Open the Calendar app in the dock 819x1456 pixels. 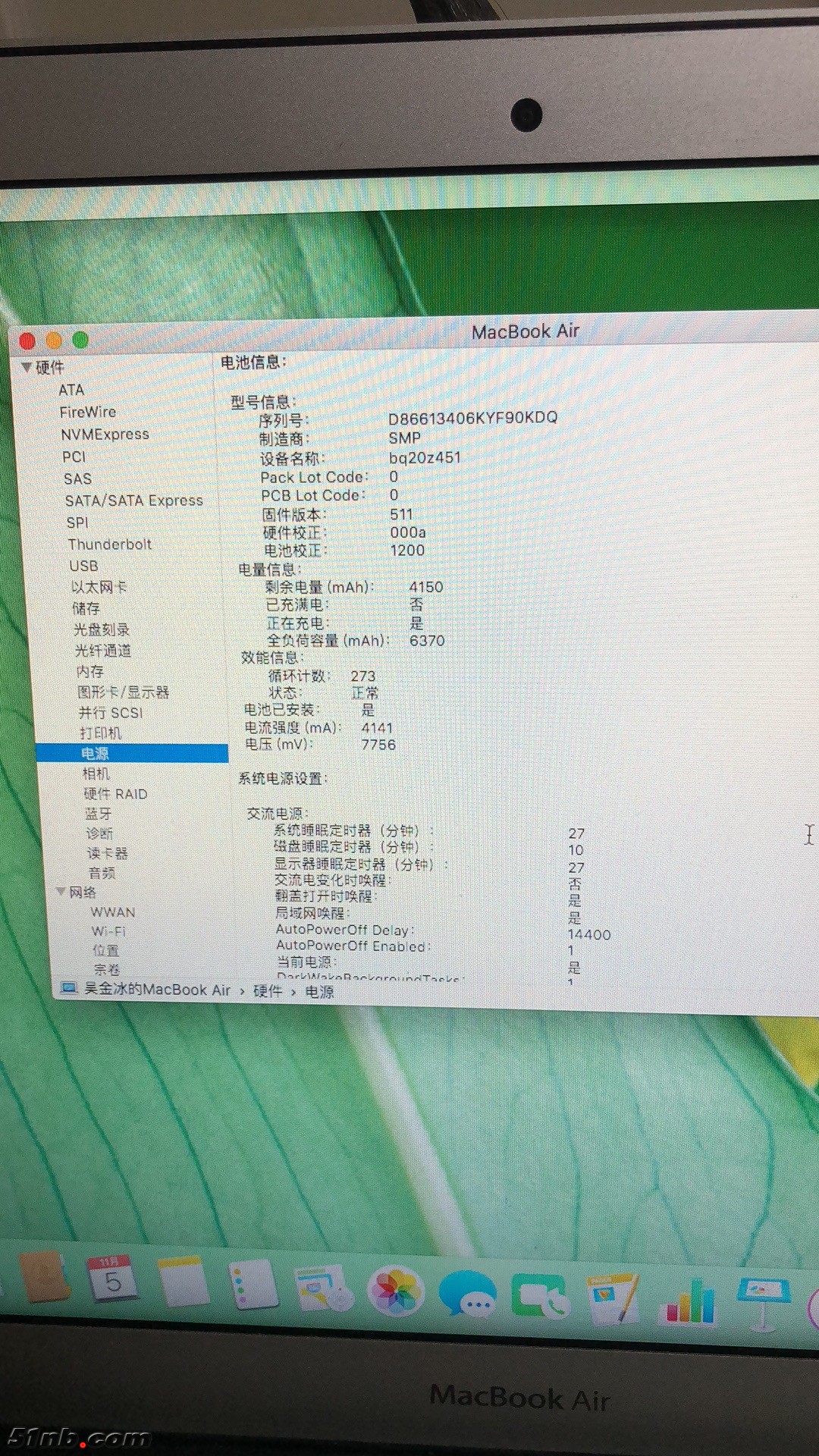point(112,1279)
